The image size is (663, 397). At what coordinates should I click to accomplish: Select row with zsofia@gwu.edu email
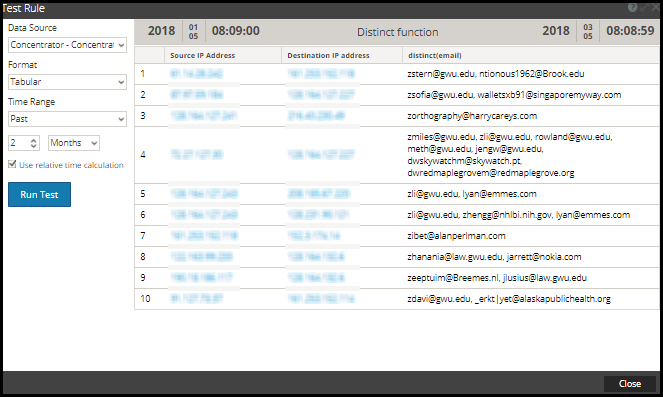(x=397, y=95)
